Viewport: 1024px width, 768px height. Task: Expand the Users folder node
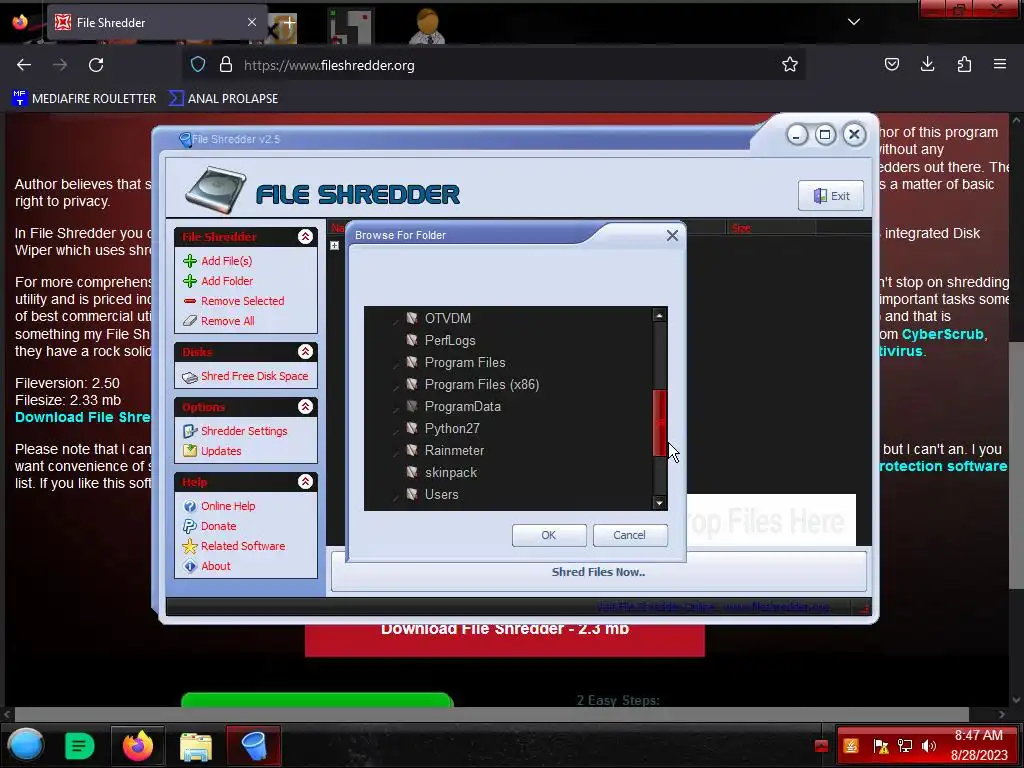pos(396,498)
